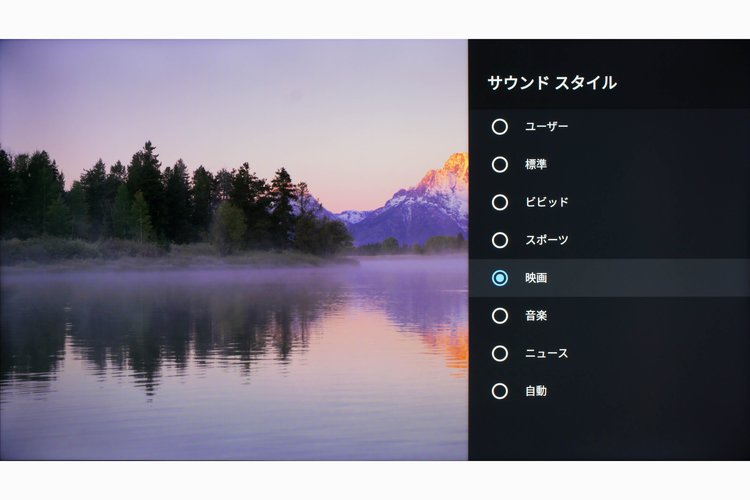The height and width of the screenshot is (500, 750).
Task: Click the スポーツ label text
Action: (x=546, y=240)
